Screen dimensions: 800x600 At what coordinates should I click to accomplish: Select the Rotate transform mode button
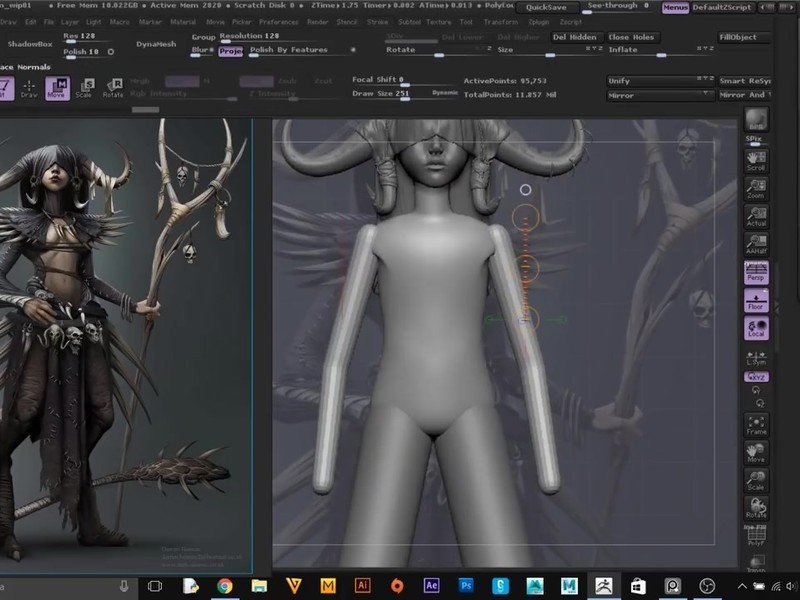pos(113,88)
